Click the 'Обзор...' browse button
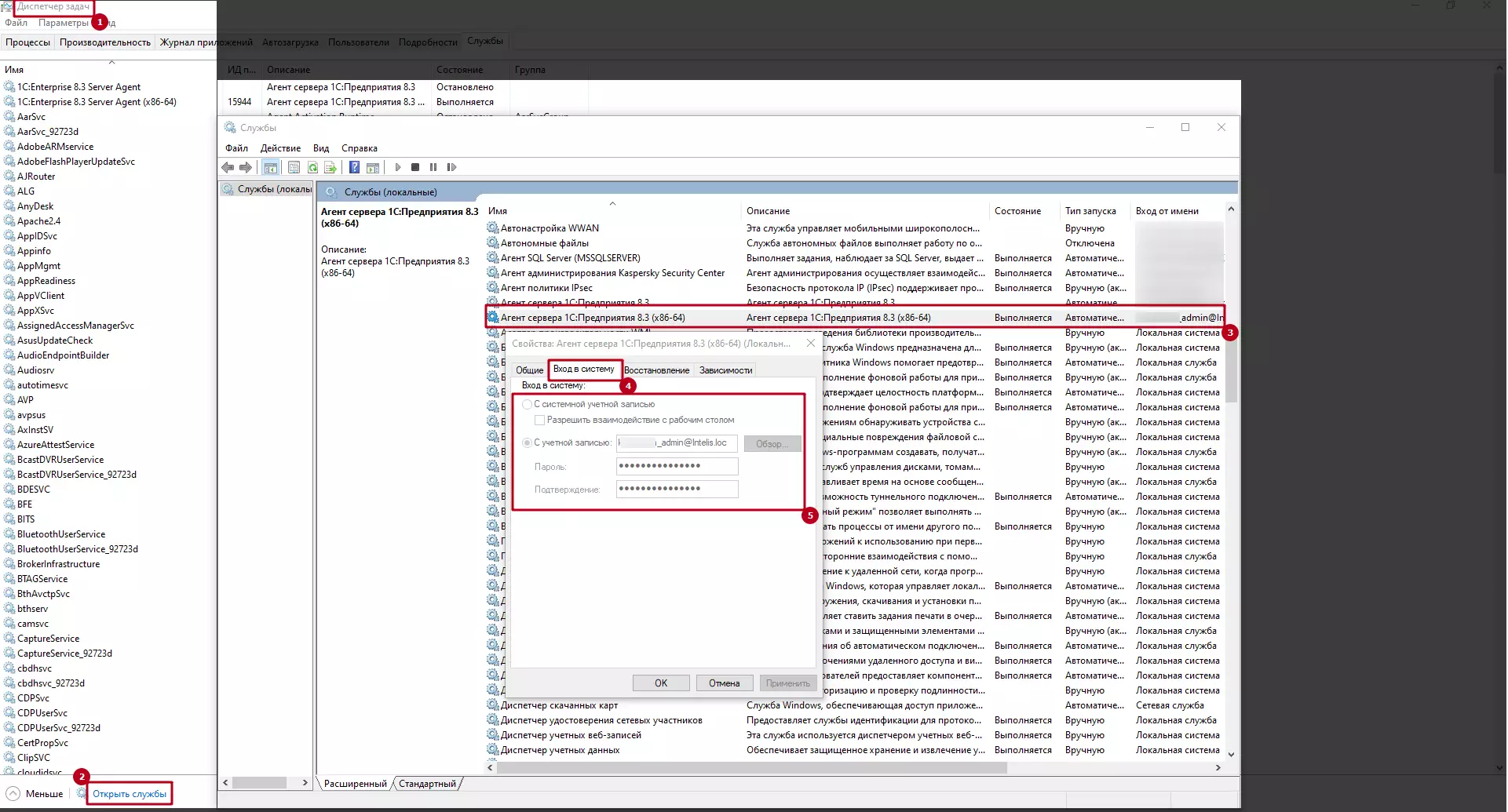This screenshot has height=812, width=1508. coord(772,444)
